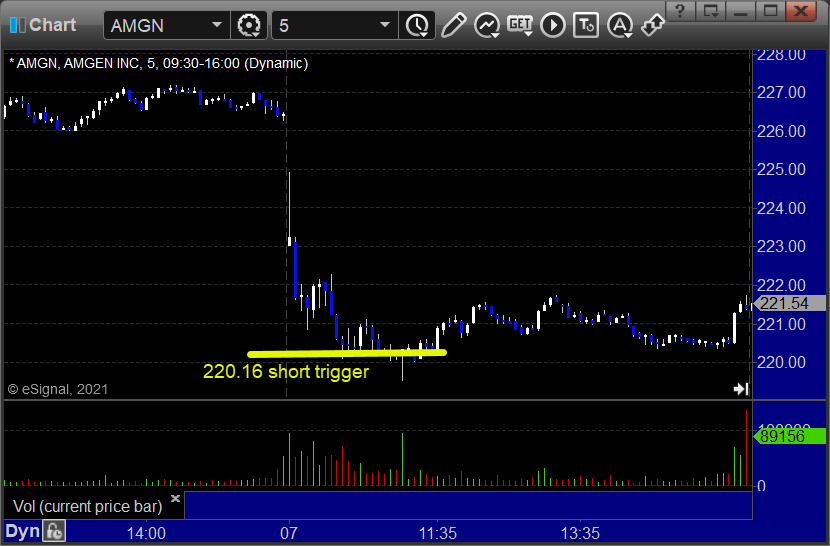Click the chart title AMGN, AMGEN INC text
Screen dimensions: 830x546
(159, 64)
